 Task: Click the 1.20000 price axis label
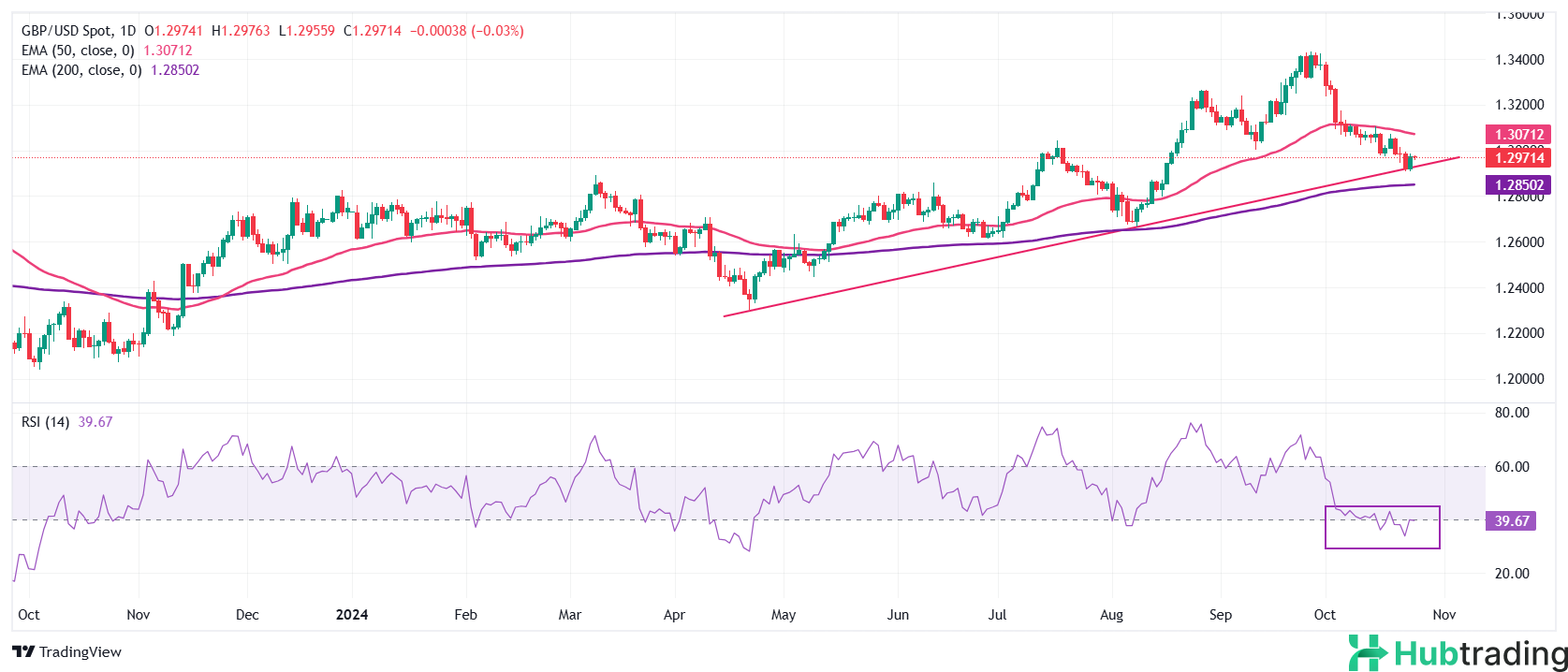point(1518,379)
